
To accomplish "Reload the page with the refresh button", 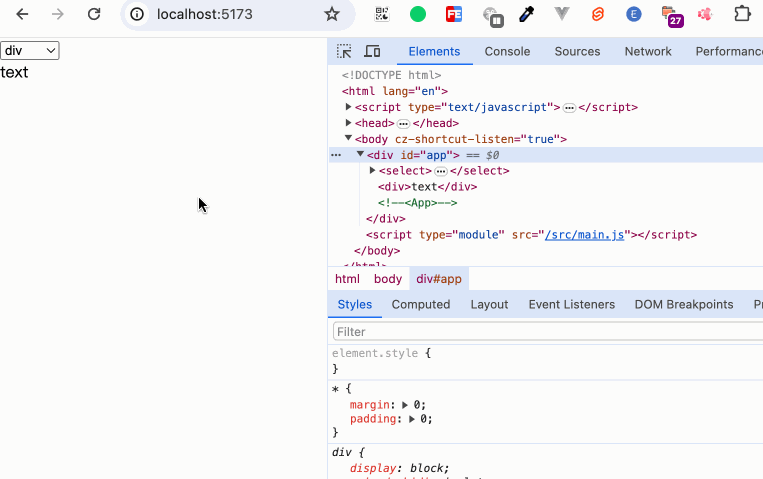I will [x=94, y=14].
